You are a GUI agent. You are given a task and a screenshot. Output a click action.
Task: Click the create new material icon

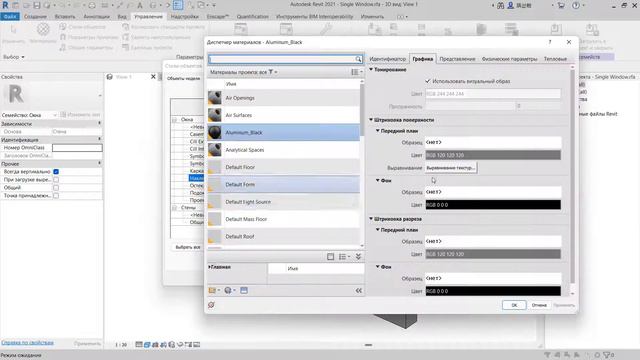[229, 290]
